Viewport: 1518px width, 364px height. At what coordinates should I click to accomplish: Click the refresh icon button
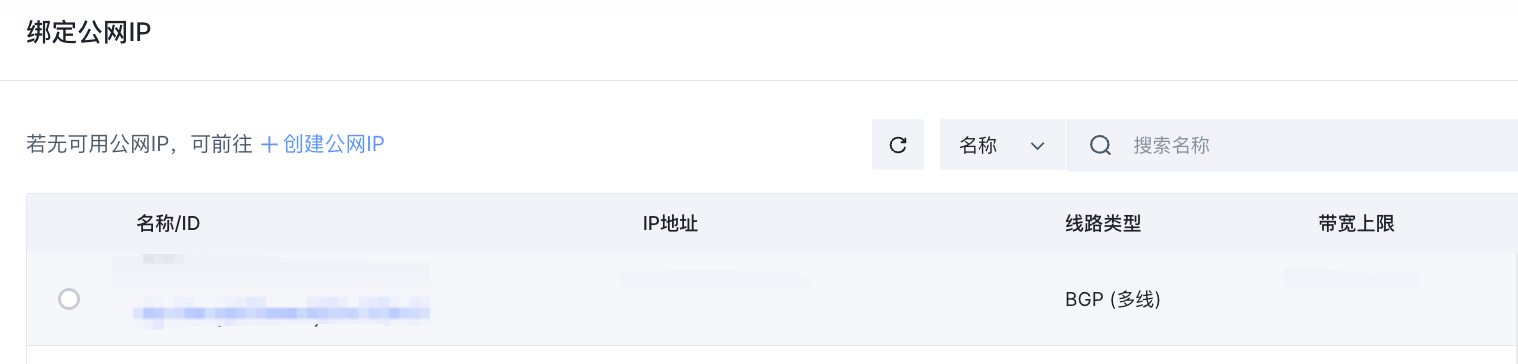898,145
